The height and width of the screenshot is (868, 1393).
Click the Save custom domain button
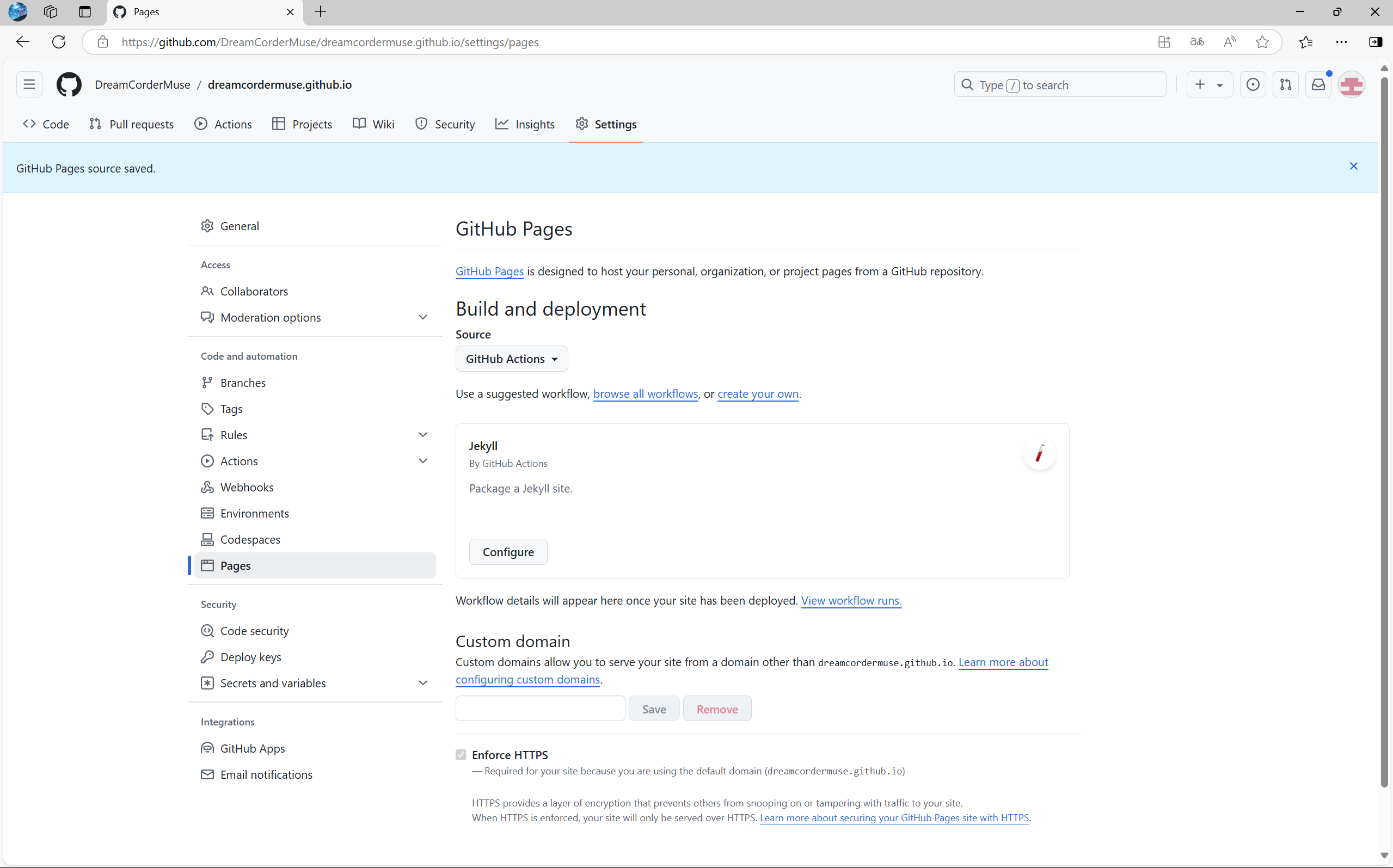654,709
